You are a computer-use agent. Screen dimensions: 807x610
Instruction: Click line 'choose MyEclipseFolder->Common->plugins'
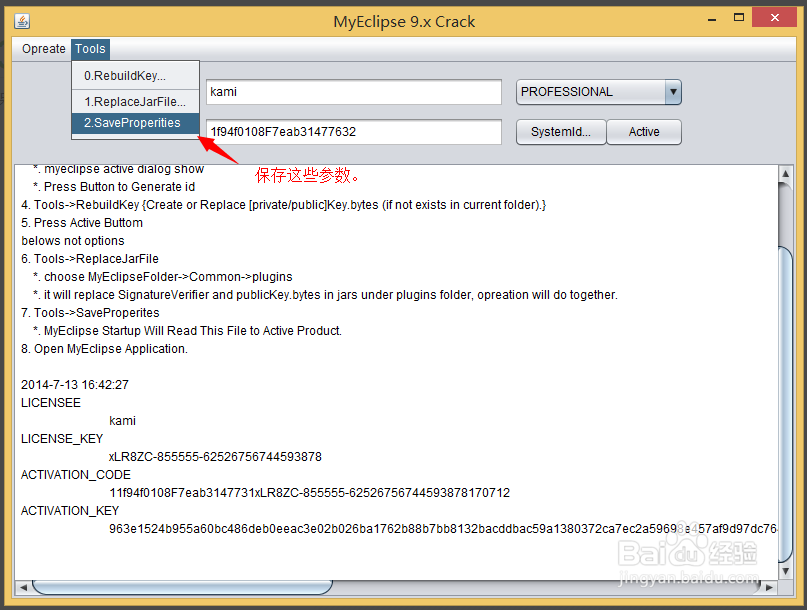tap(163, 276)
